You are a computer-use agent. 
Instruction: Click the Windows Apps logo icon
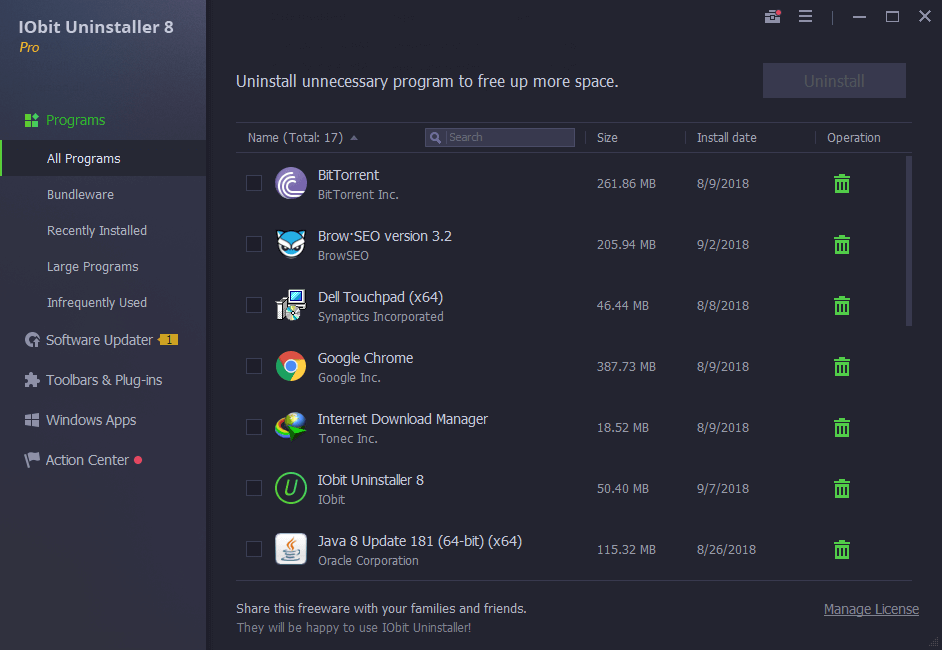pyautogui.click(x=32, y=420)
